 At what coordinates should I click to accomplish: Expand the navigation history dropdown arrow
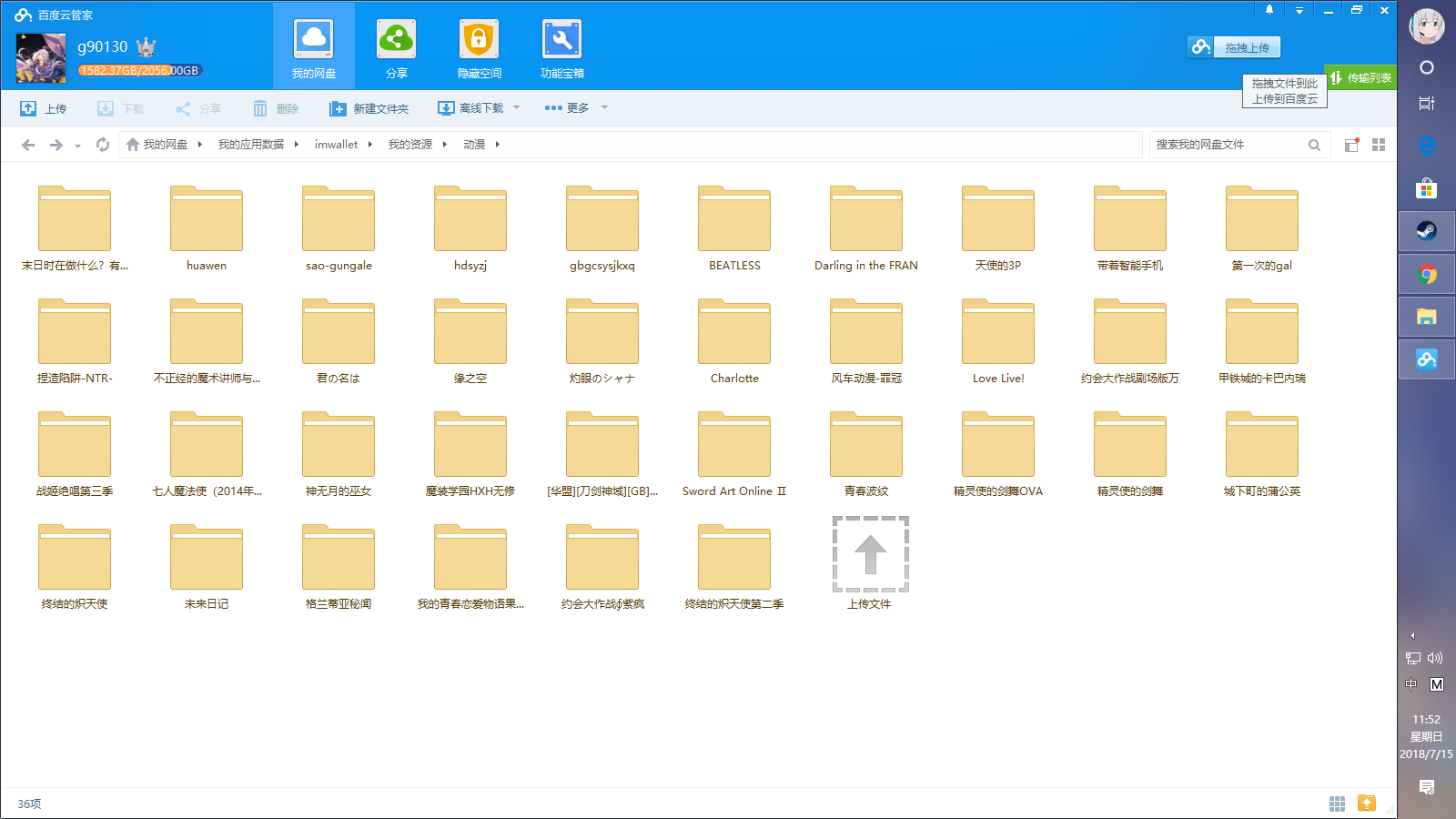pyautogui.click(x=77, y=146)
